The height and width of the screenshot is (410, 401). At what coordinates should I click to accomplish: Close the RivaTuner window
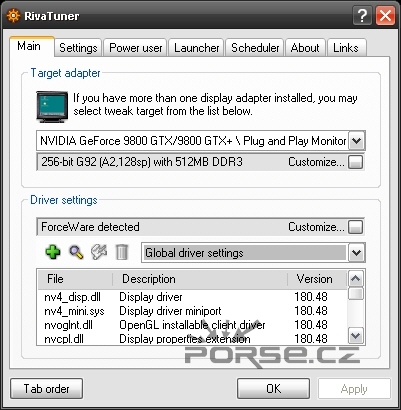coord(386,16)
